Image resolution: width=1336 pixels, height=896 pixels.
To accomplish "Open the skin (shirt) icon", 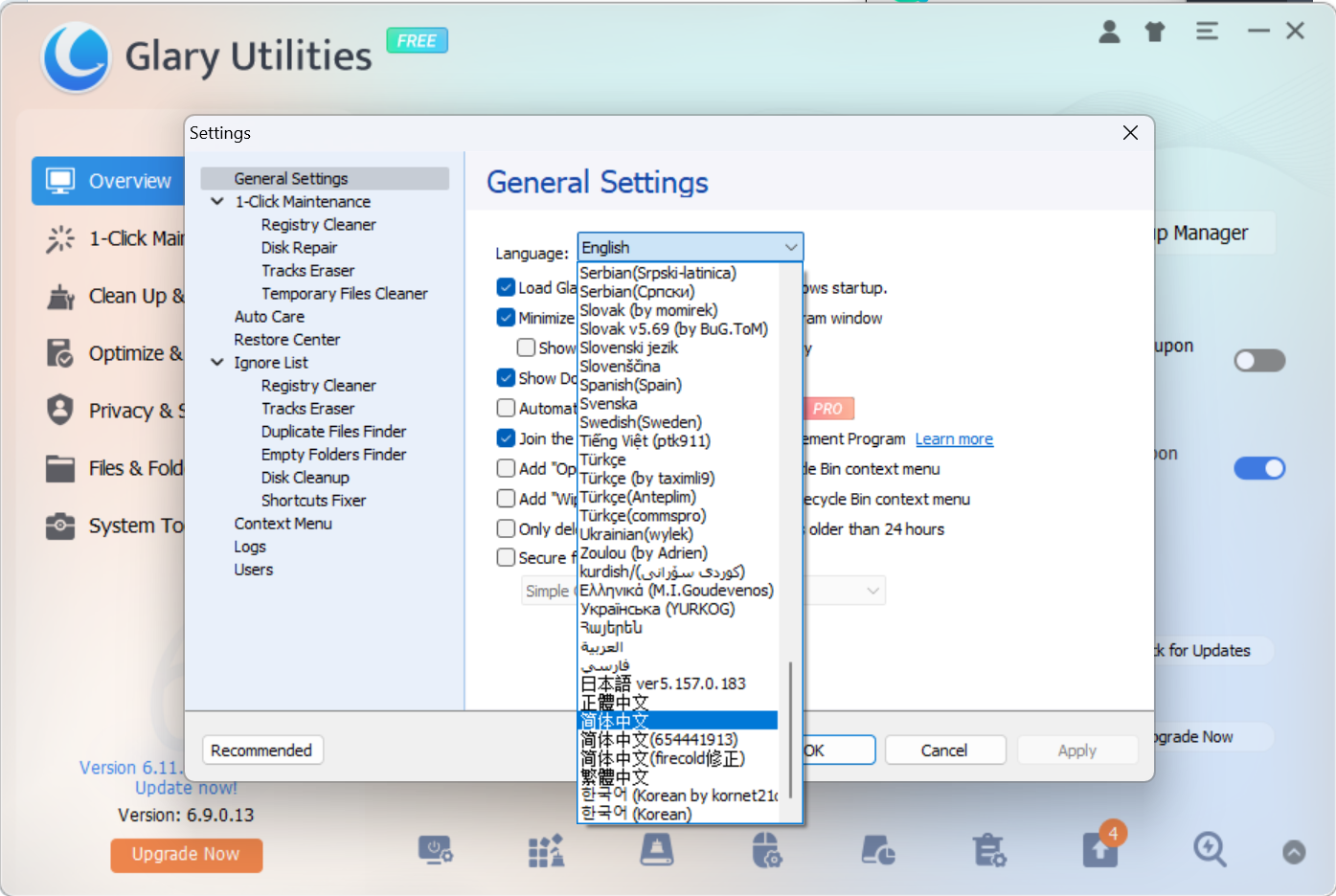I will [x=1155, y=32].
